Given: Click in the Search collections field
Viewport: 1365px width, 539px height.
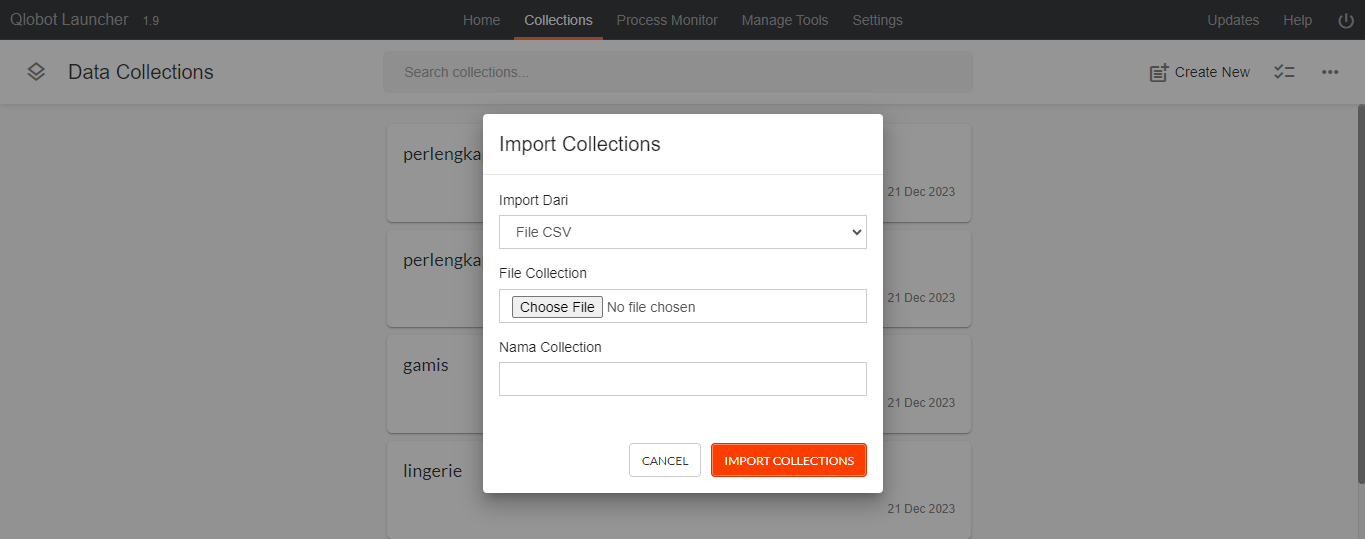Looking at the screenshot, I should coord(678,72).
